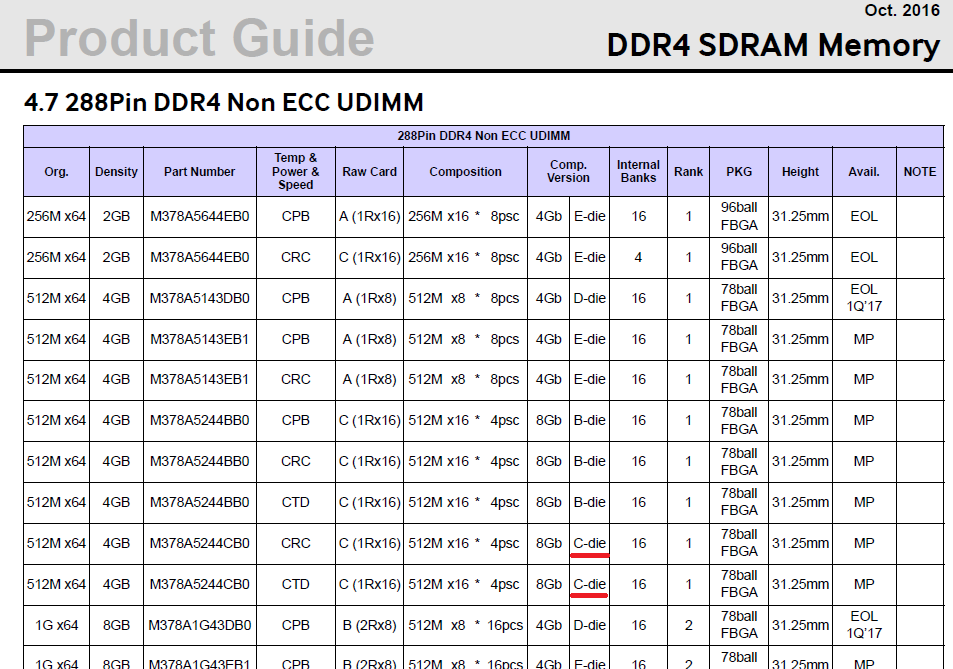Select part number M378A1G43DB0
Viewport: 953px width, 669px height.
(199, 625)
